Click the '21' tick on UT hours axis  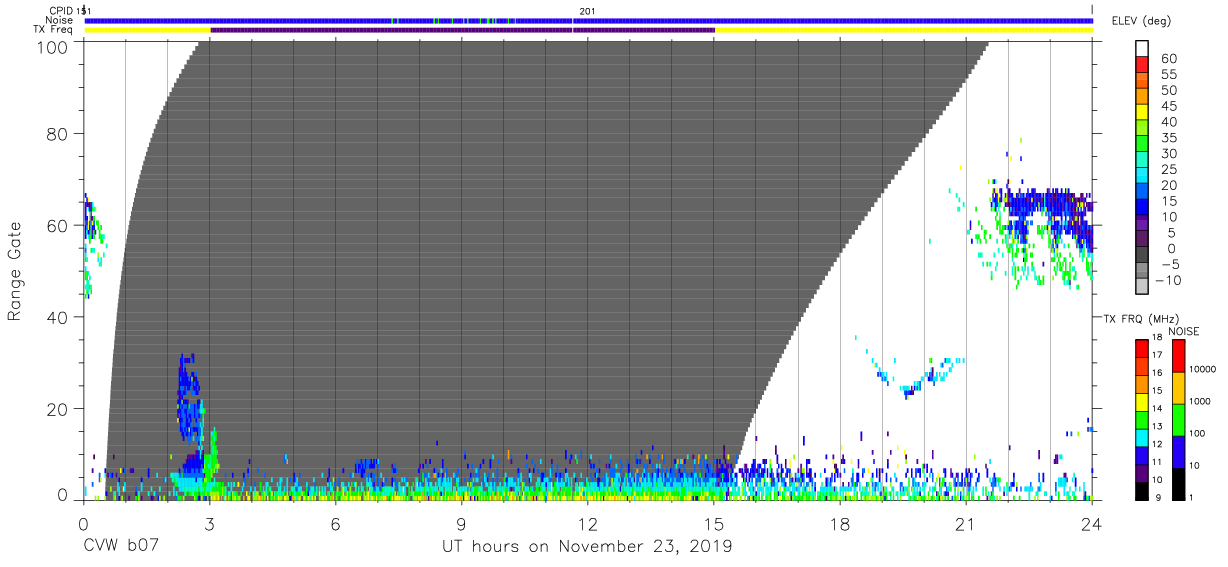pyautogui.click(x=966, y=524)
